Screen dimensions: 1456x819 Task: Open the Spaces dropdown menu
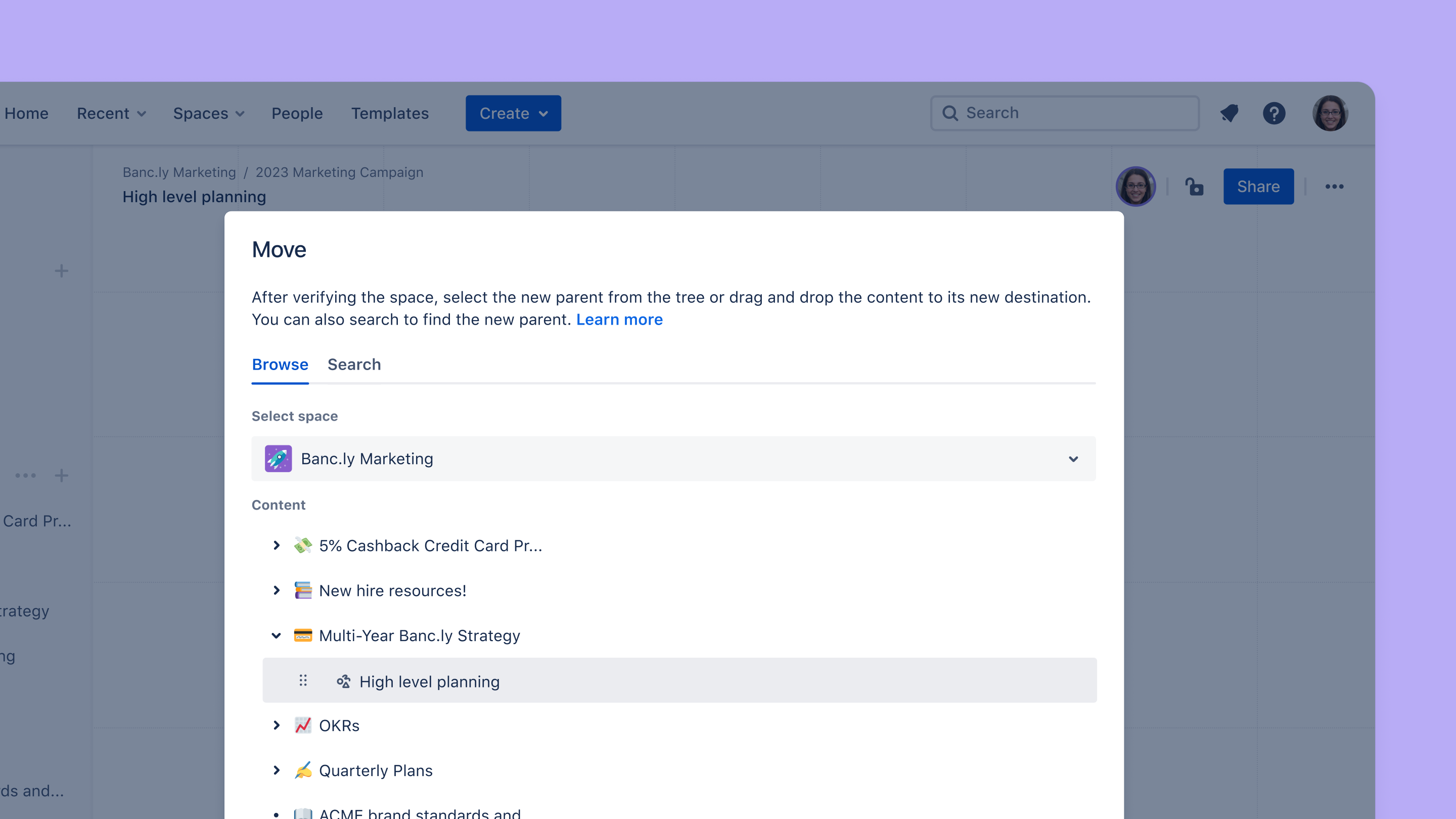[208, 113]
